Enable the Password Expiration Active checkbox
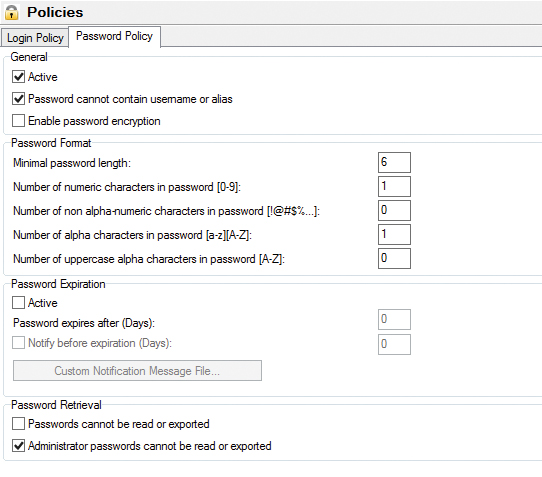Viewport: 542px width, 477px height. [18, 302]
